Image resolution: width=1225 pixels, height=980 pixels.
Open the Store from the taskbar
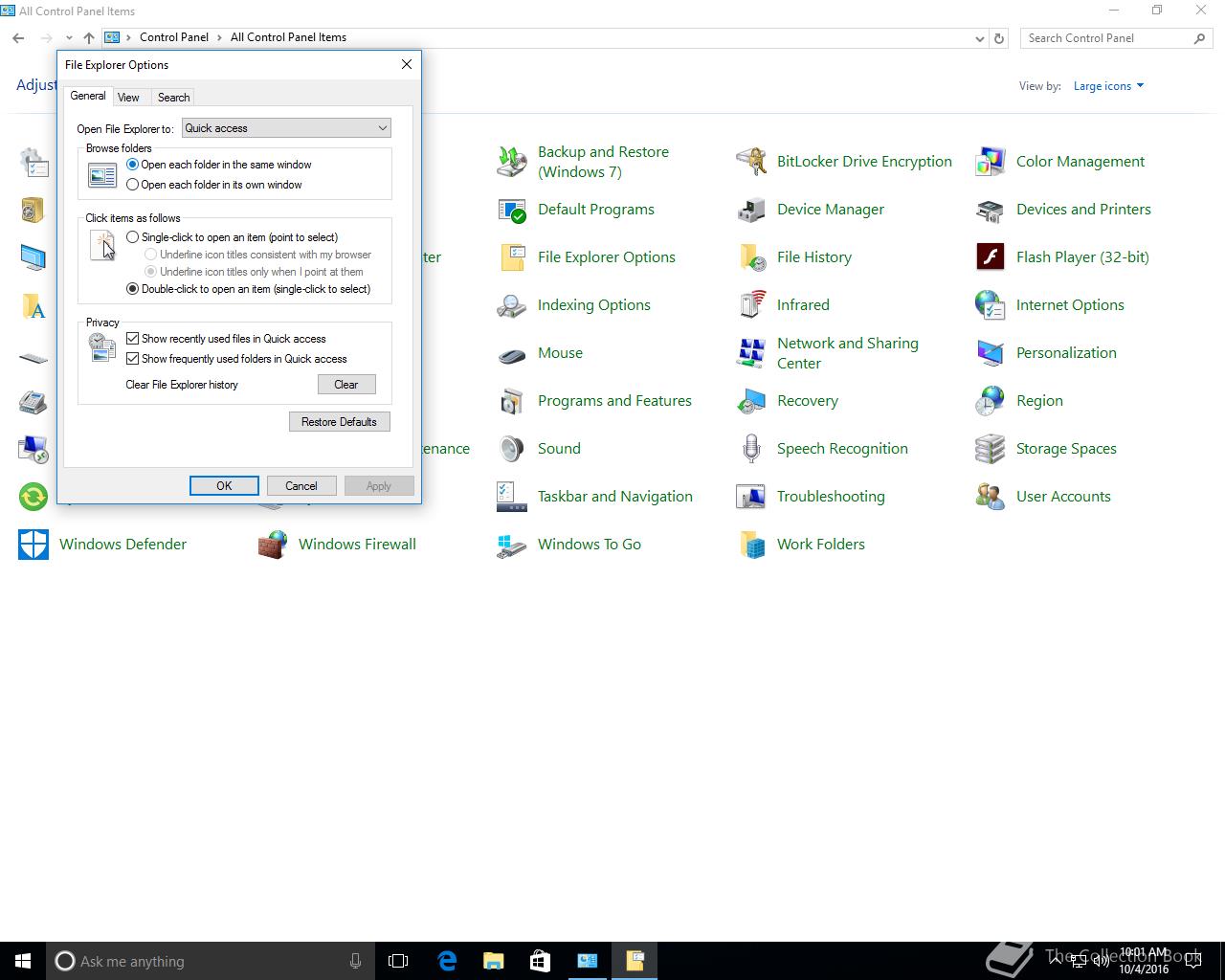pyautogui.click(x=540, y=961)
